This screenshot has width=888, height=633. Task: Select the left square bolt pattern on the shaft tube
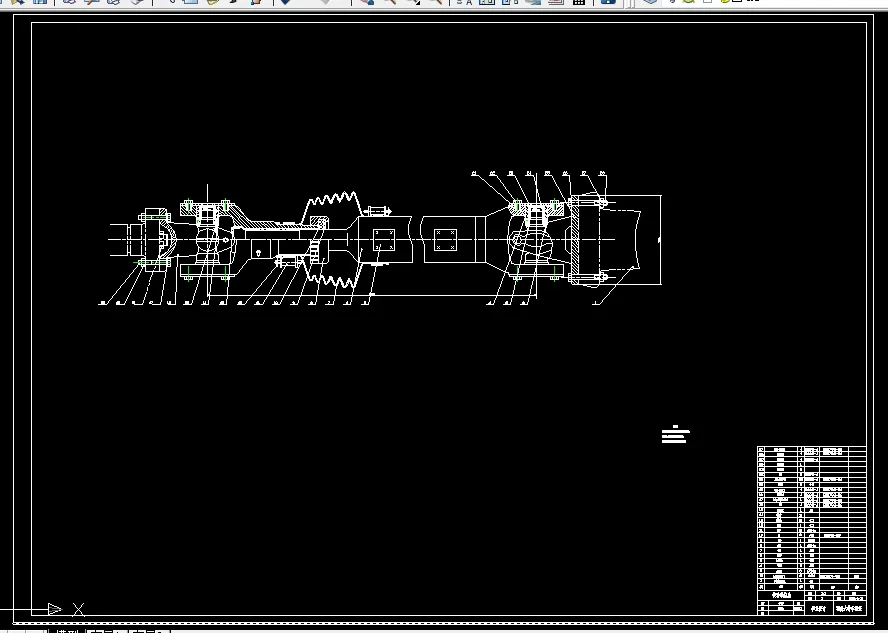(x=384, y=240)
